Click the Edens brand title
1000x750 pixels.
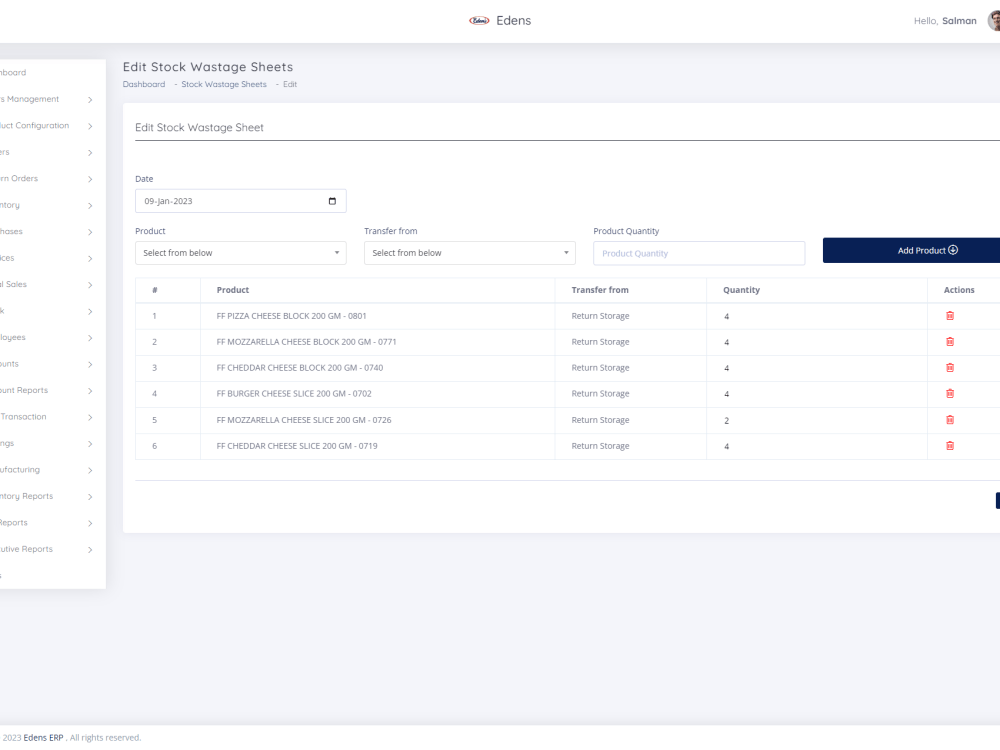pyautogui.click(x=513, y=20)
